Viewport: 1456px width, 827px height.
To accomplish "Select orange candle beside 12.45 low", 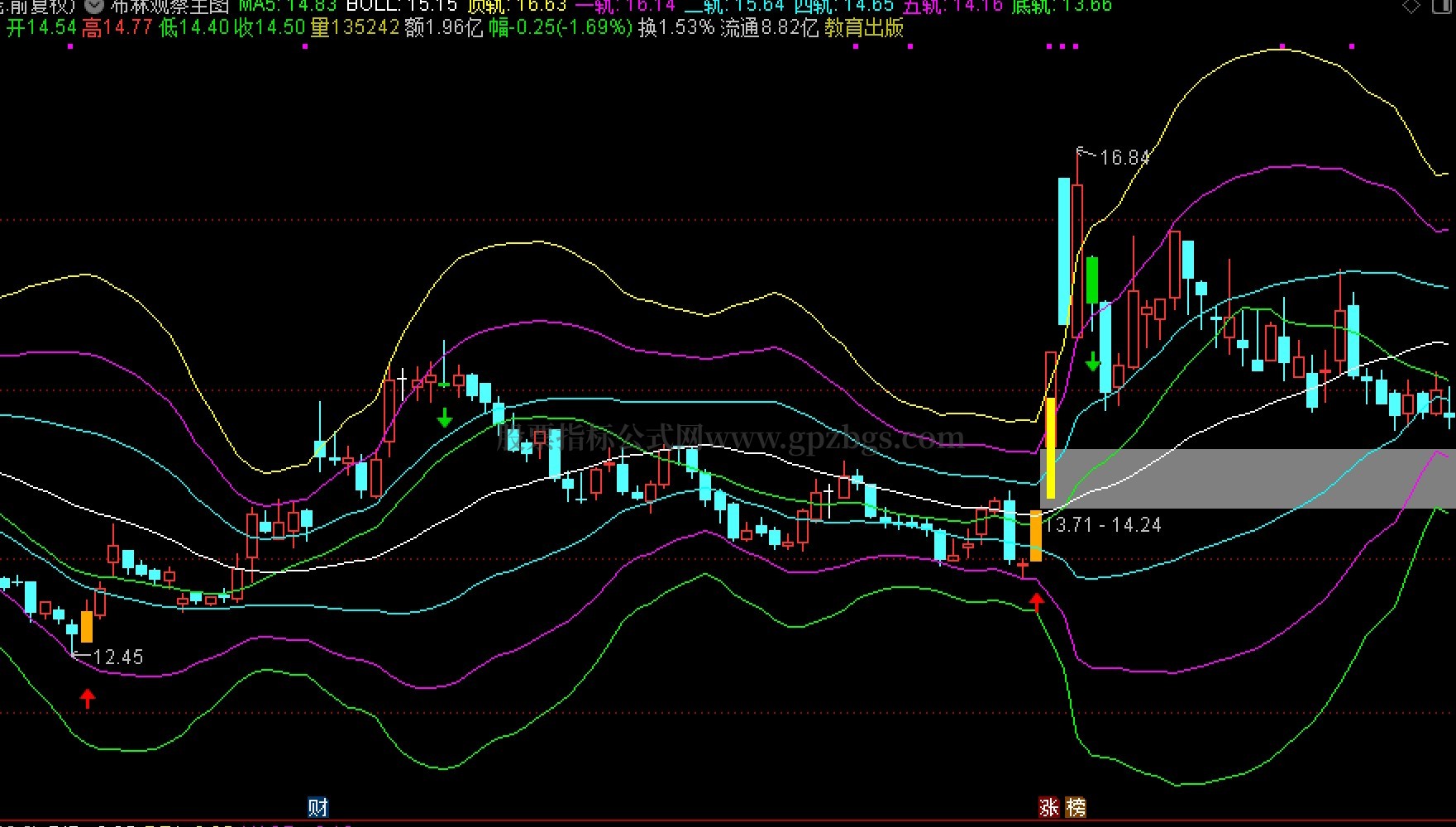I will 87,626.
